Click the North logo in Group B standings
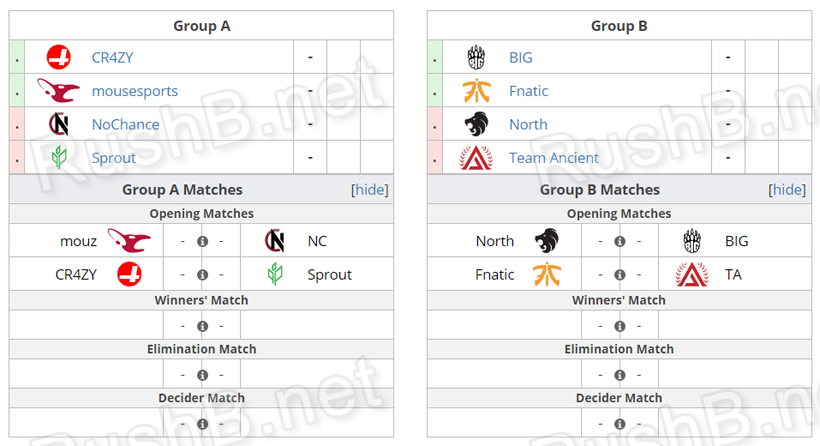The image size is (820, 446). [476, 124]
